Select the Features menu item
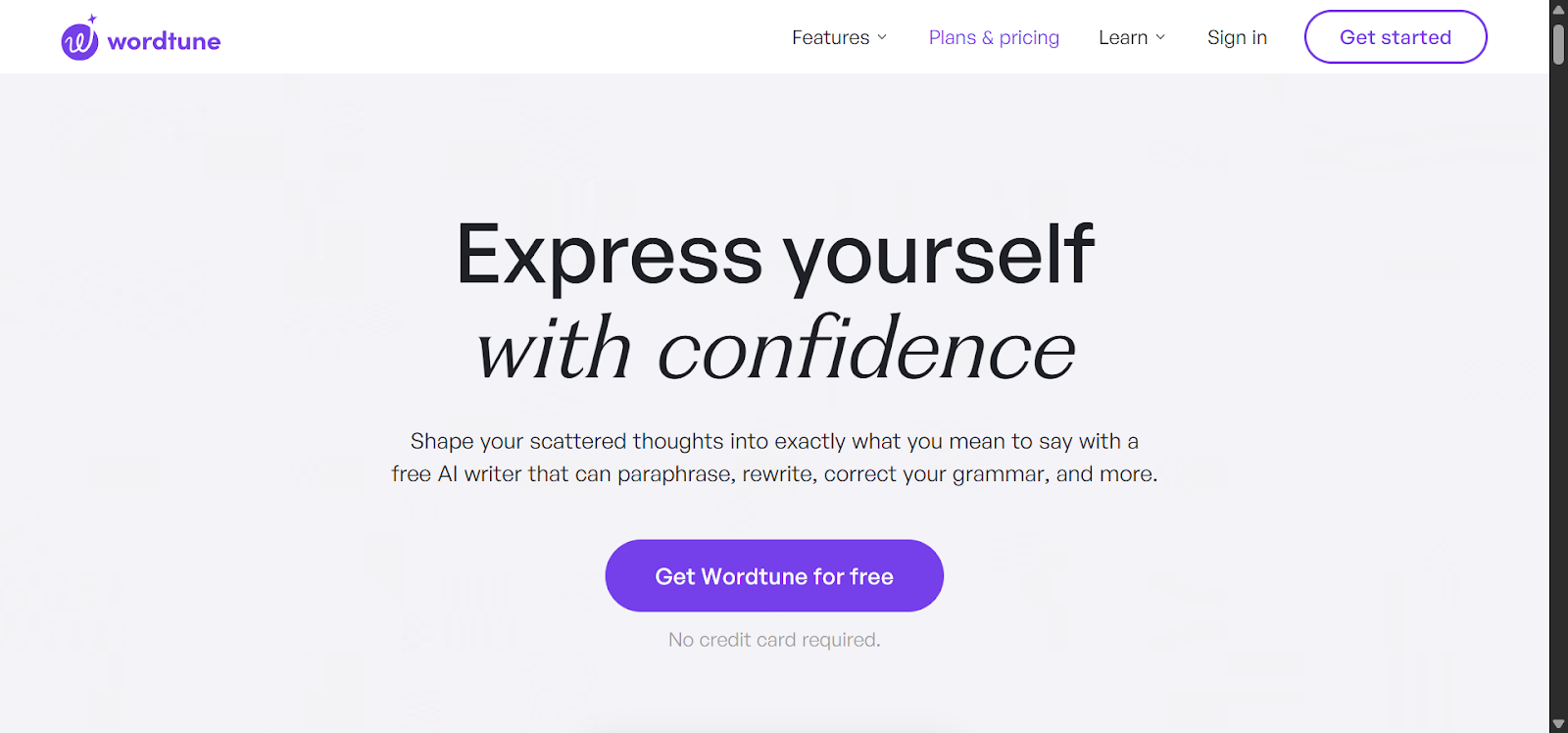This screenshot has width=1568, height=733. pyautogui.click(x=829, y=37)
